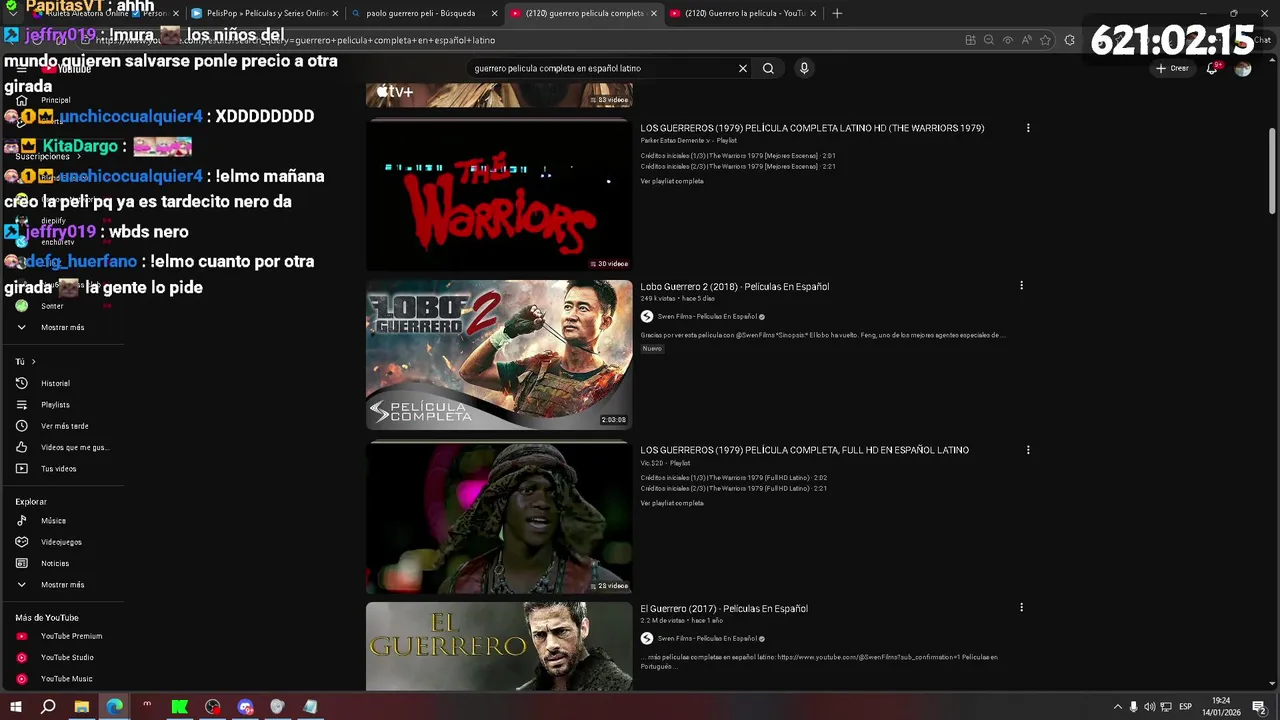The width and height of the screenshot is (1280, 720).
Task: Close the guerrero pelicula completa tab
Action: tap(654, 13)
